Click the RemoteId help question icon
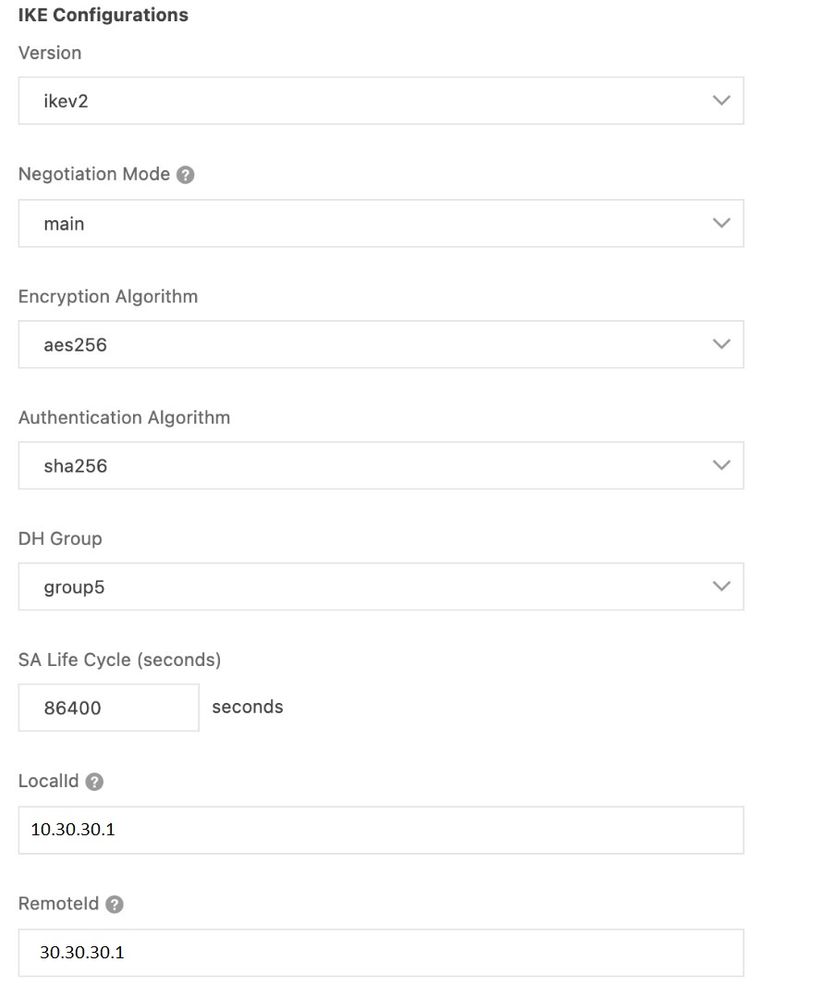823x999 pixels. pos(115,905)
